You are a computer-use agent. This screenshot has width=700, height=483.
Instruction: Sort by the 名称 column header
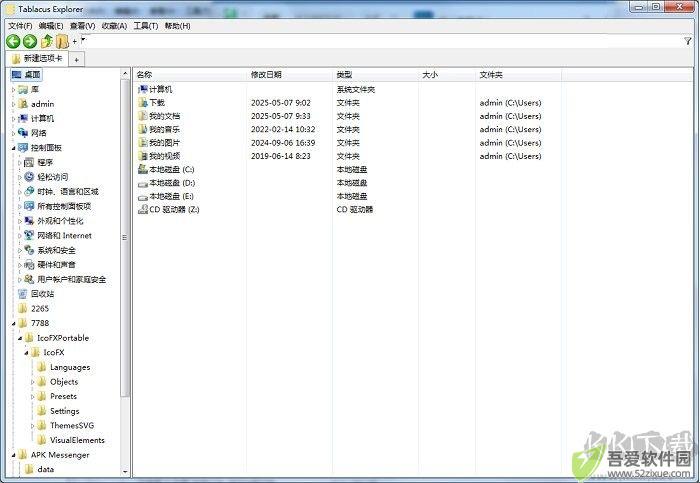click(190, 75)
